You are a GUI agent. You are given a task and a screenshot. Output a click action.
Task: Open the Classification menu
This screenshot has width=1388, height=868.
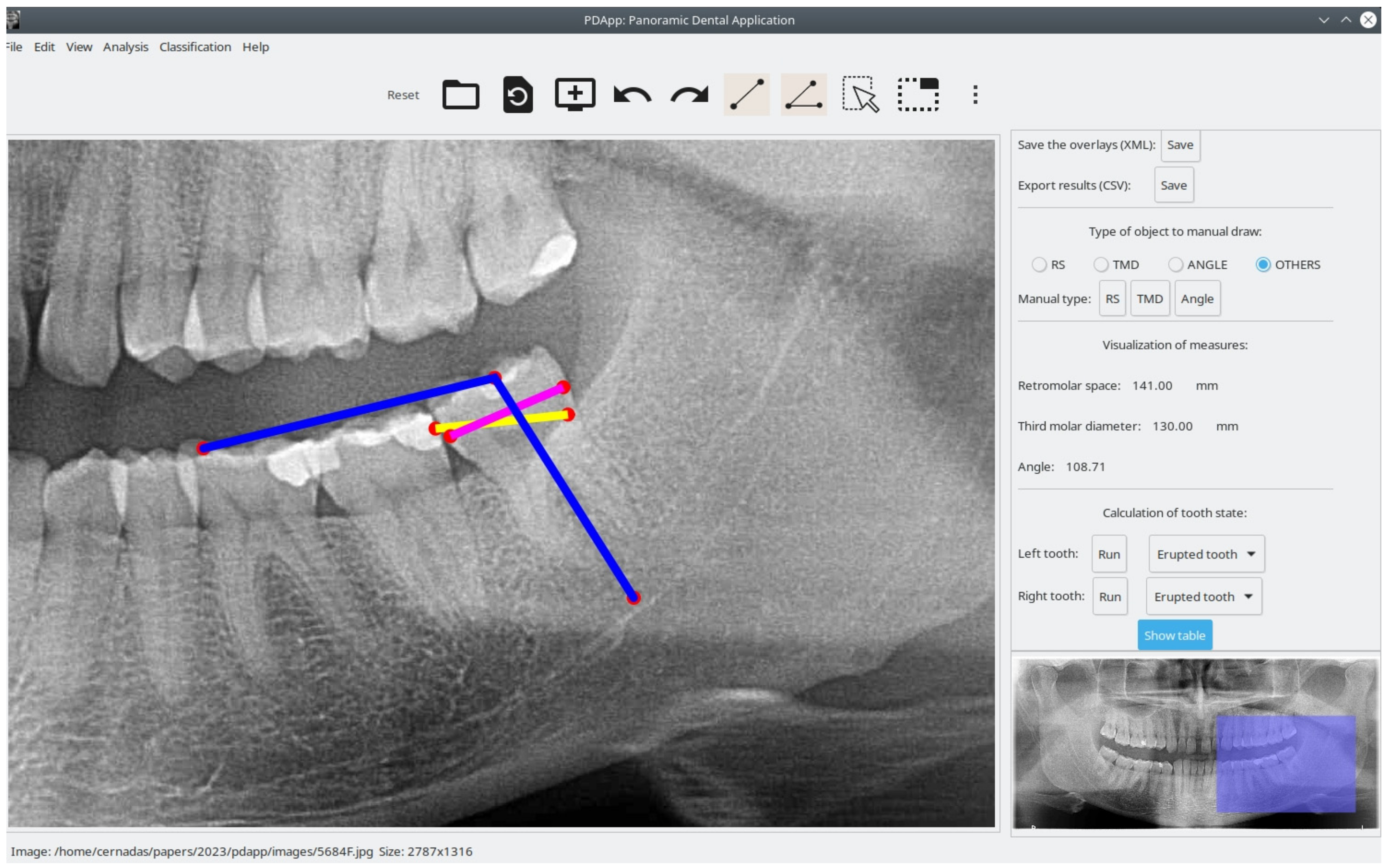click(195, 47)
